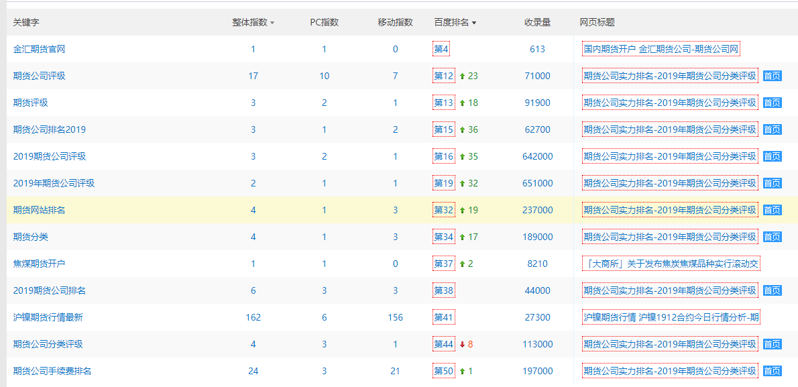Screen dimensions: 798x387
Task: Open keyword link 金汇期货官网
Action: pyautogui.click(x=39, y=49)
